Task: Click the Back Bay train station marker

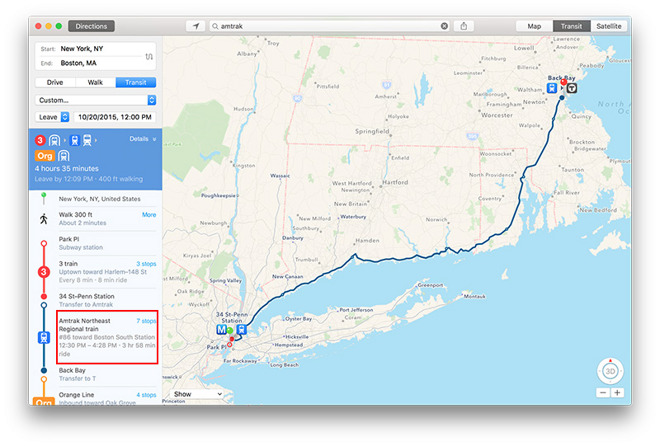Action: tap(552, 87)
